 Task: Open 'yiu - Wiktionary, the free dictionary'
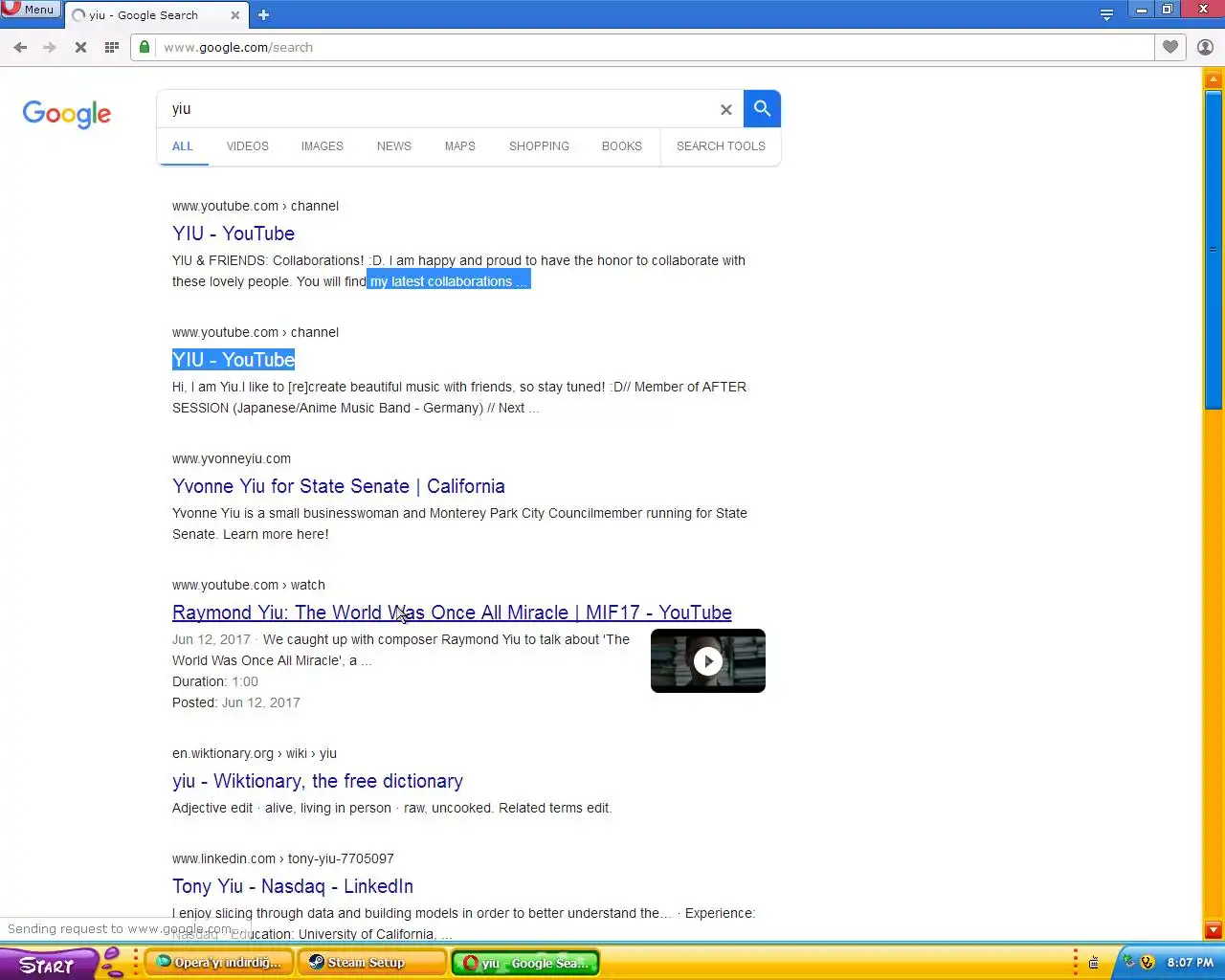[318, 781]
